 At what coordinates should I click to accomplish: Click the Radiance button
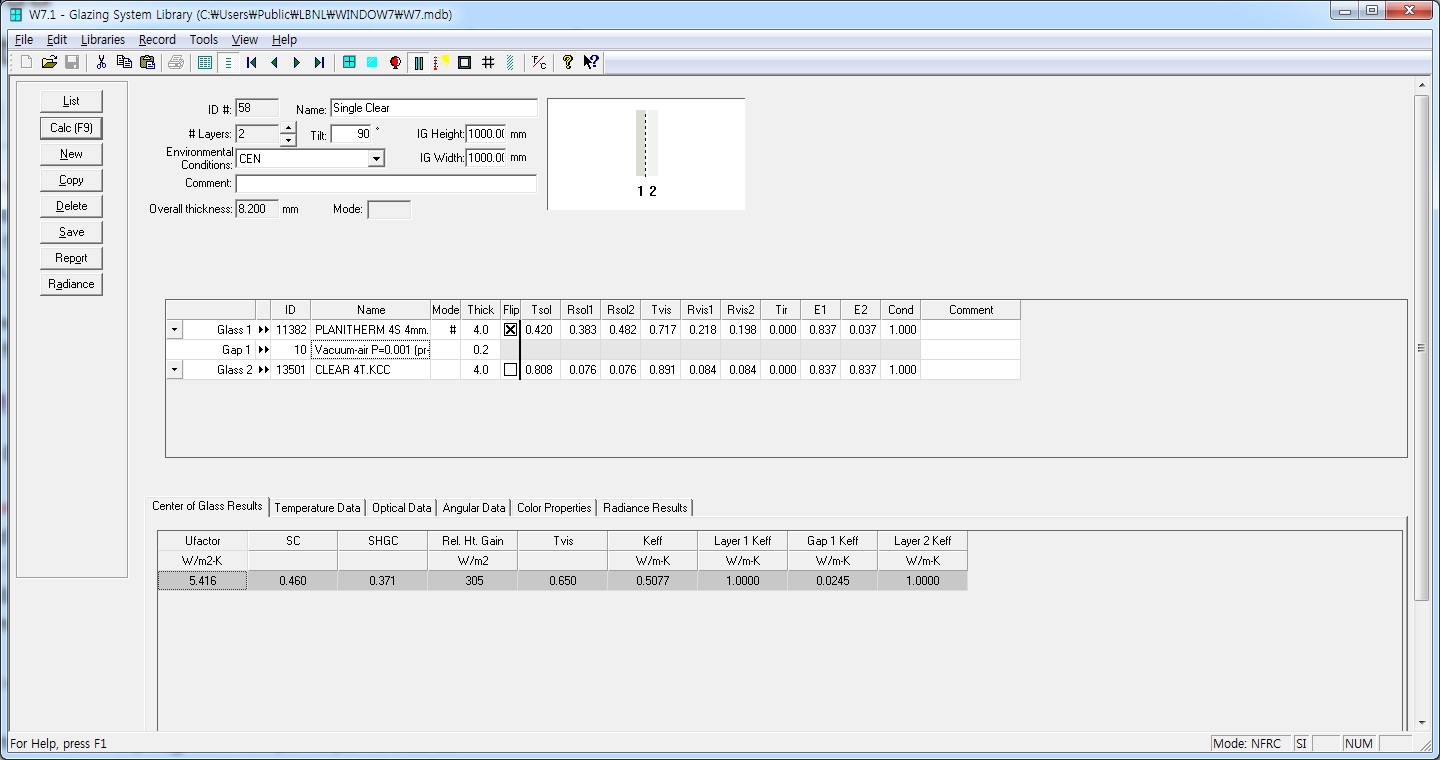click(71, 284)
